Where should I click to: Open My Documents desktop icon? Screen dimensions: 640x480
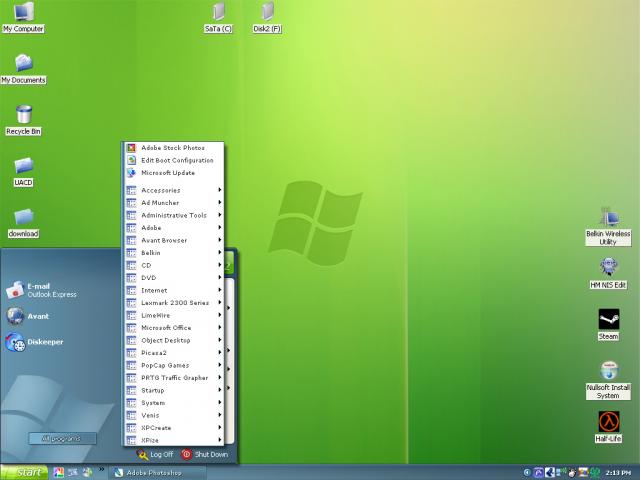pos(23,69)
